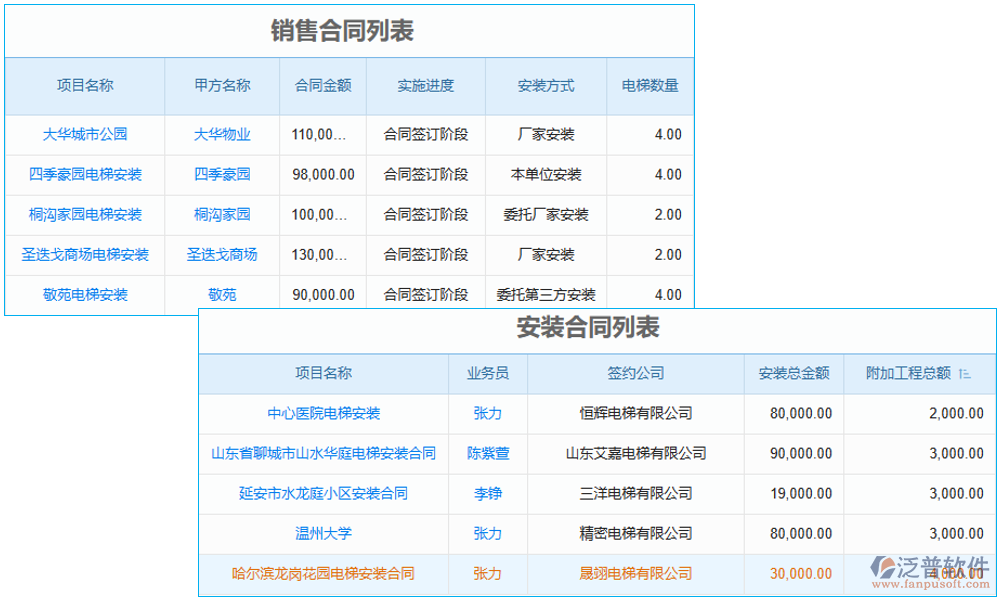Open the 中心医院电梯安装 project link

pyautogui.click(x=324, y=414)
